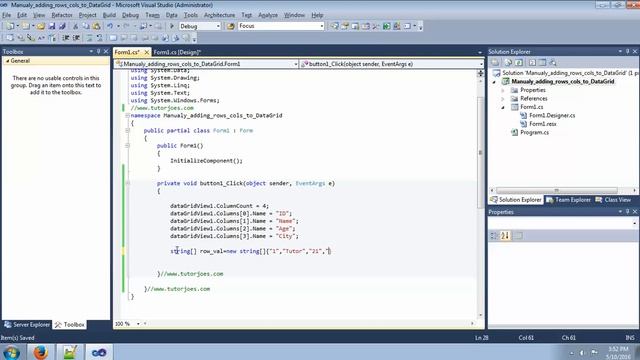
Task: Click the View Code icon in Solution Explorer
Action: pyautogui.click(x=532, y=62)
